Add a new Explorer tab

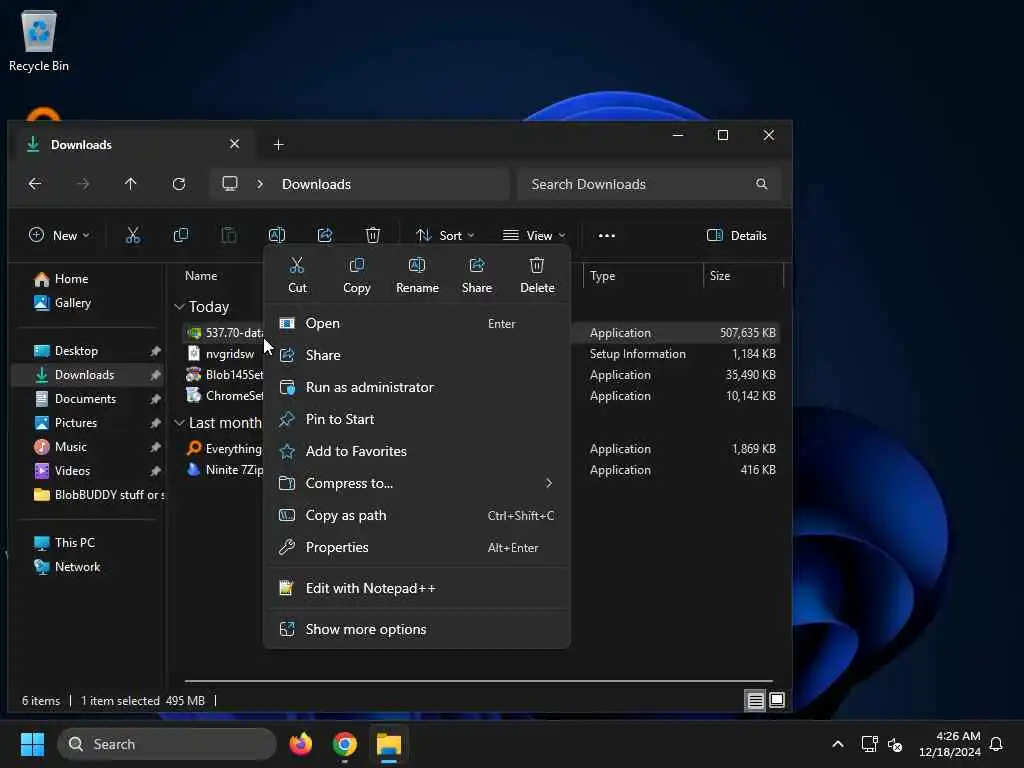click(278, 144)
